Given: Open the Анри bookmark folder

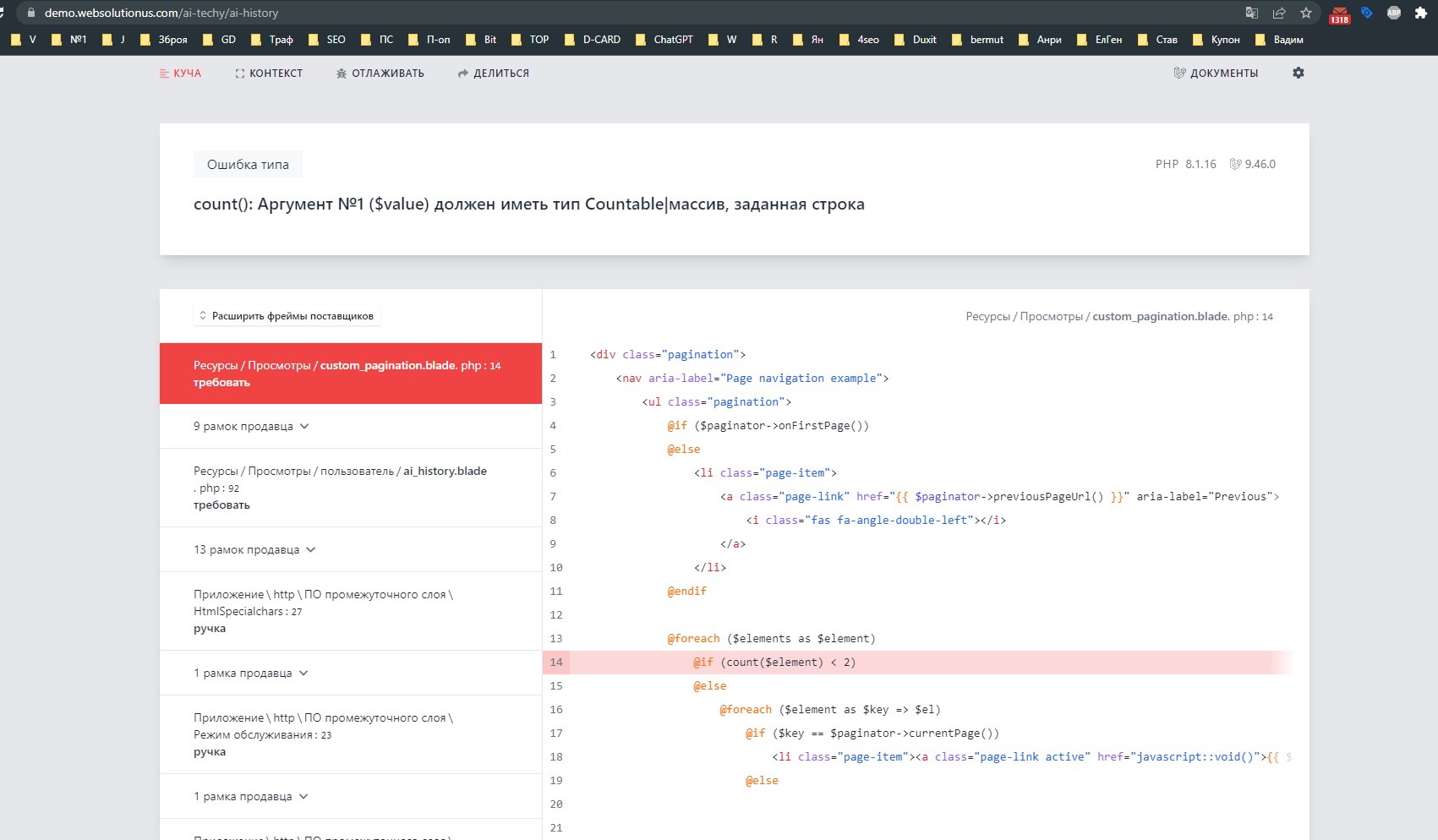Looking at the screenshot, I should pyautogui.click(x=1041, y=40).
